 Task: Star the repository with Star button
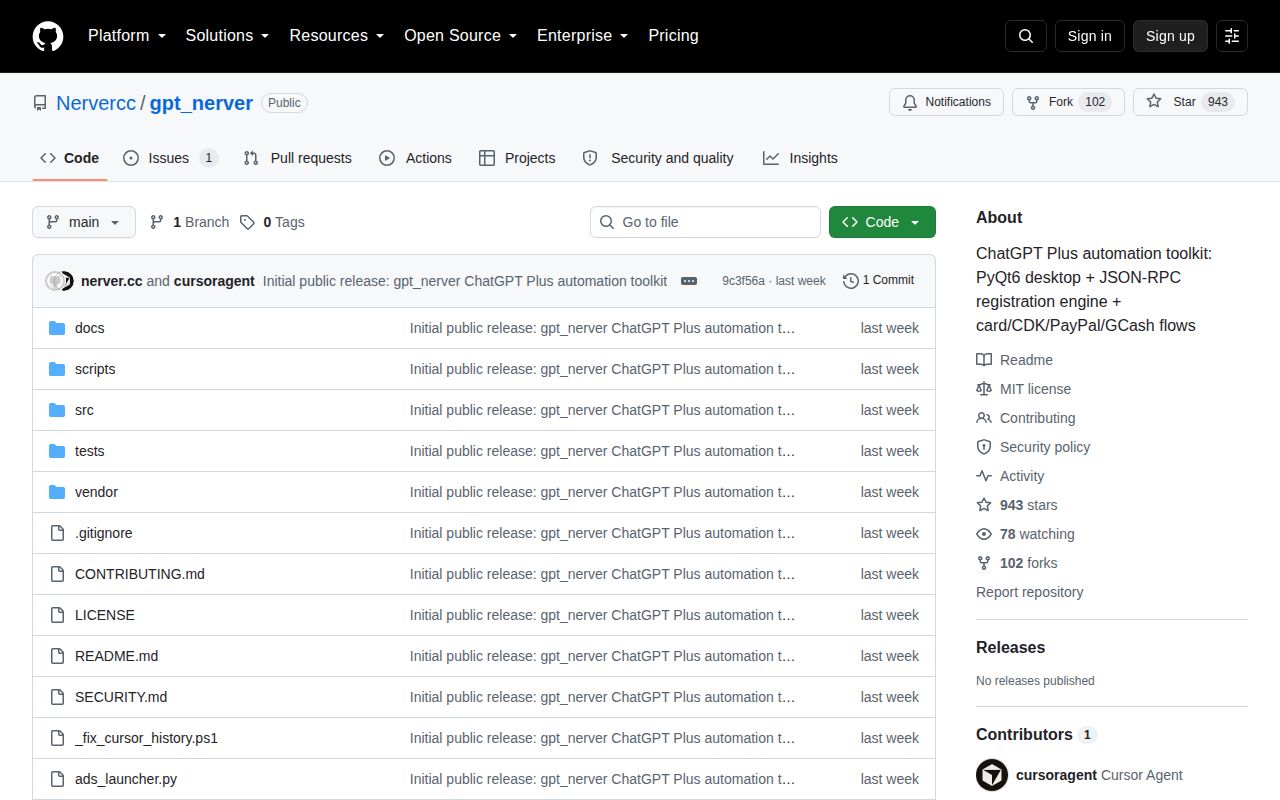point(1190,102)
